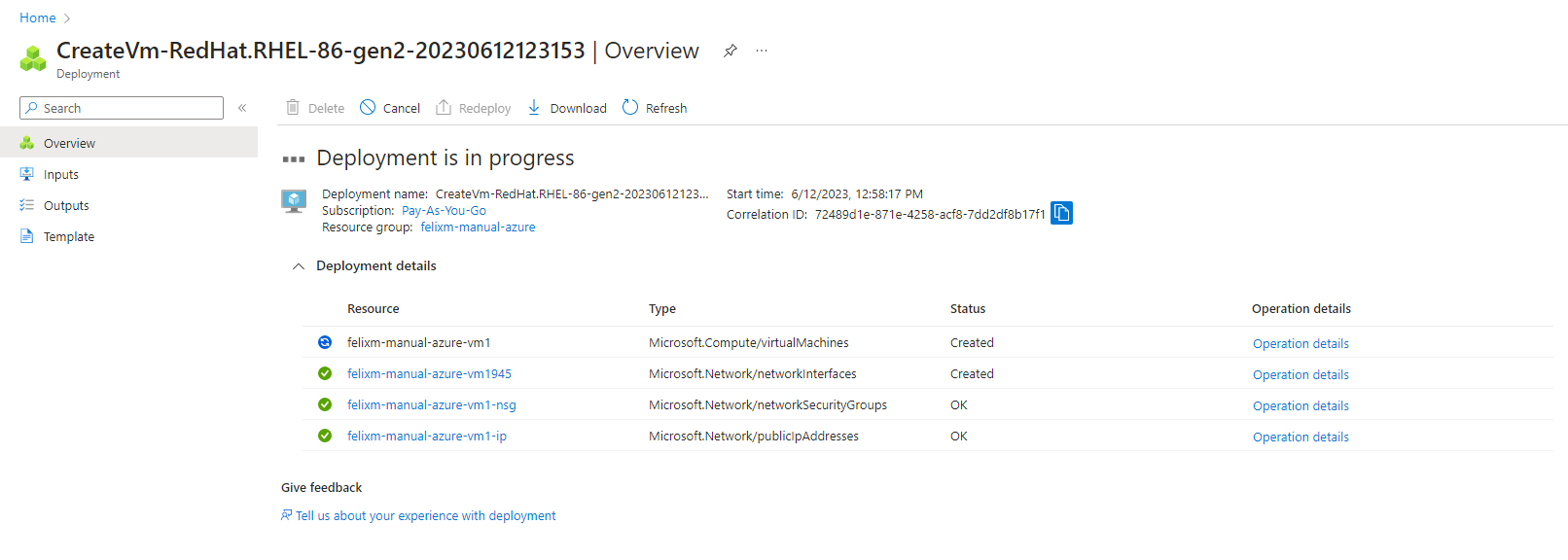The height and width of the screenshot is (560, 1568).
Task: Select Overview in the sidebar menu
Action: click(128, 143)
